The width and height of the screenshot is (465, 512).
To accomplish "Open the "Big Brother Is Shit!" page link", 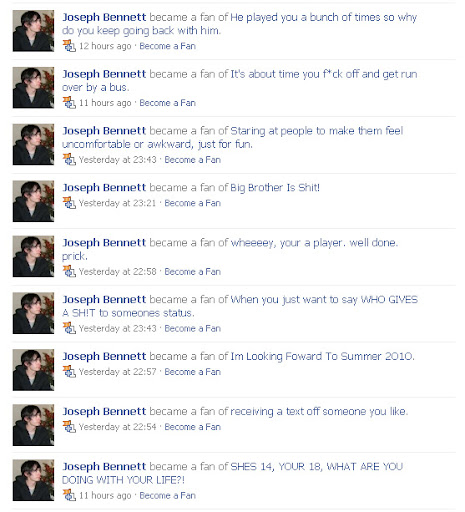I will (x=275, y=188).
